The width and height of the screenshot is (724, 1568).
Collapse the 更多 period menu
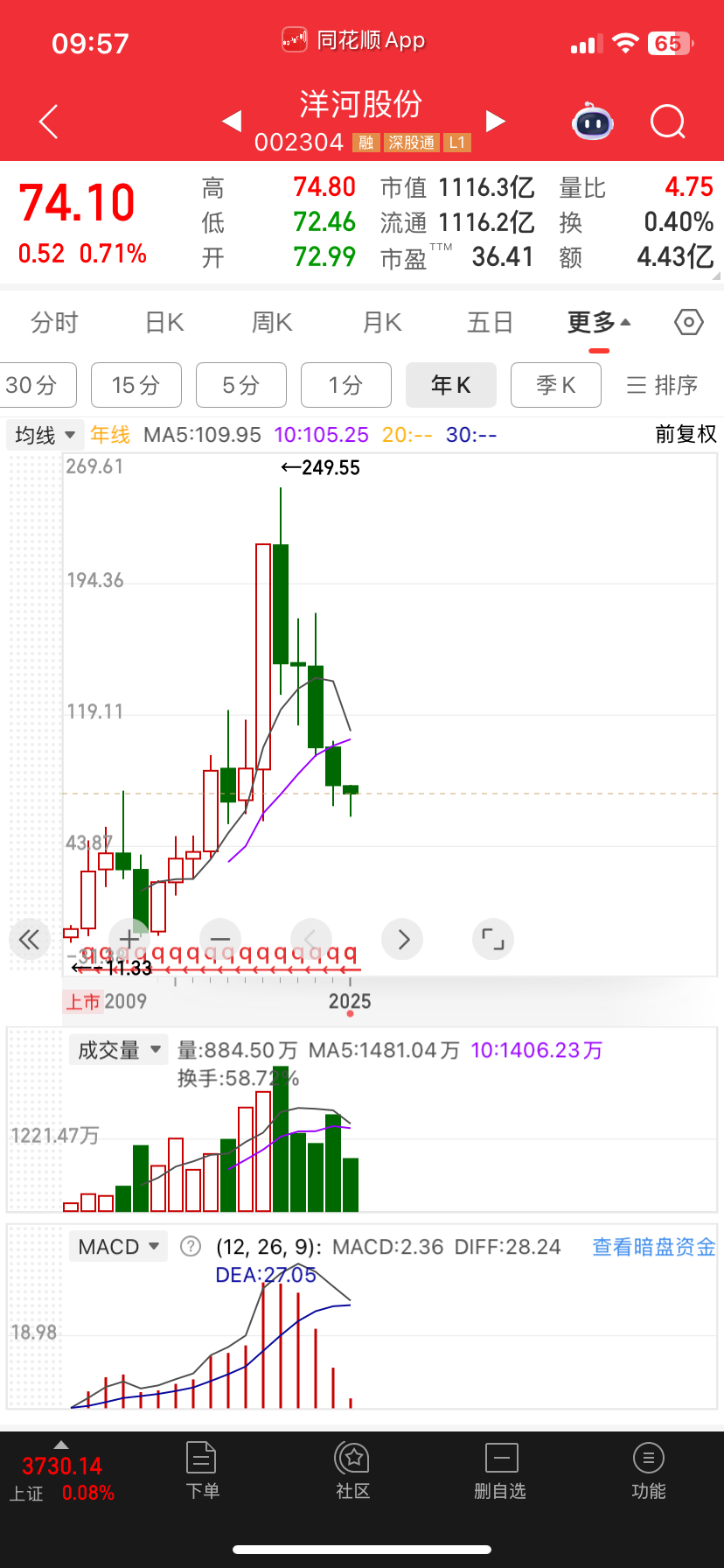click(599, 322)
